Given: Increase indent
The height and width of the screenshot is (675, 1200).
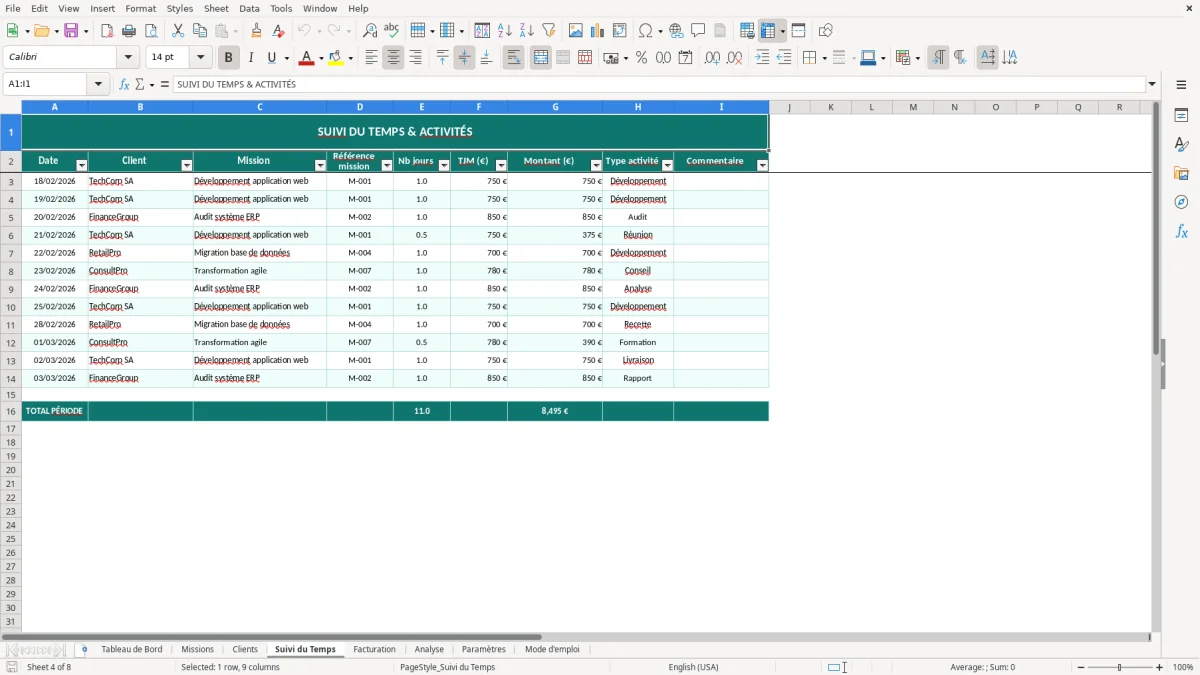Looking at the screenshot, I should point(762,58).
